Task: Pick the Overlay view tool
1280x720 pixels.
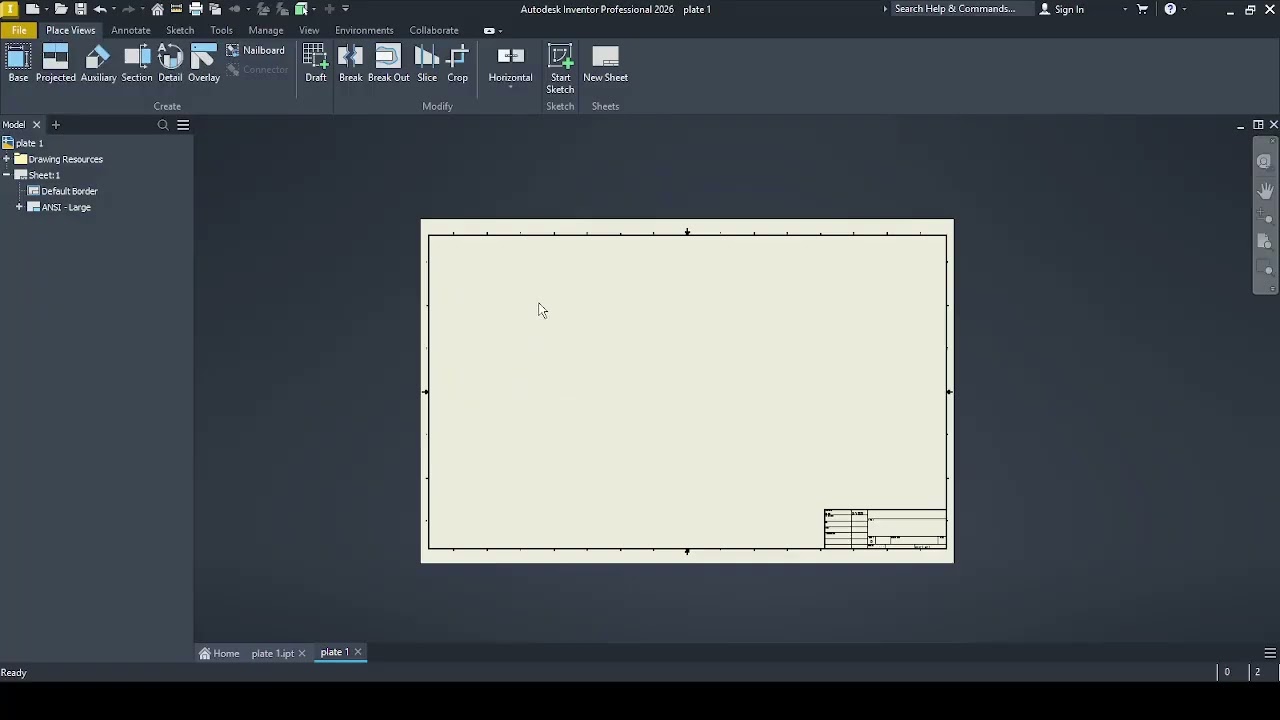Action: 204,63
